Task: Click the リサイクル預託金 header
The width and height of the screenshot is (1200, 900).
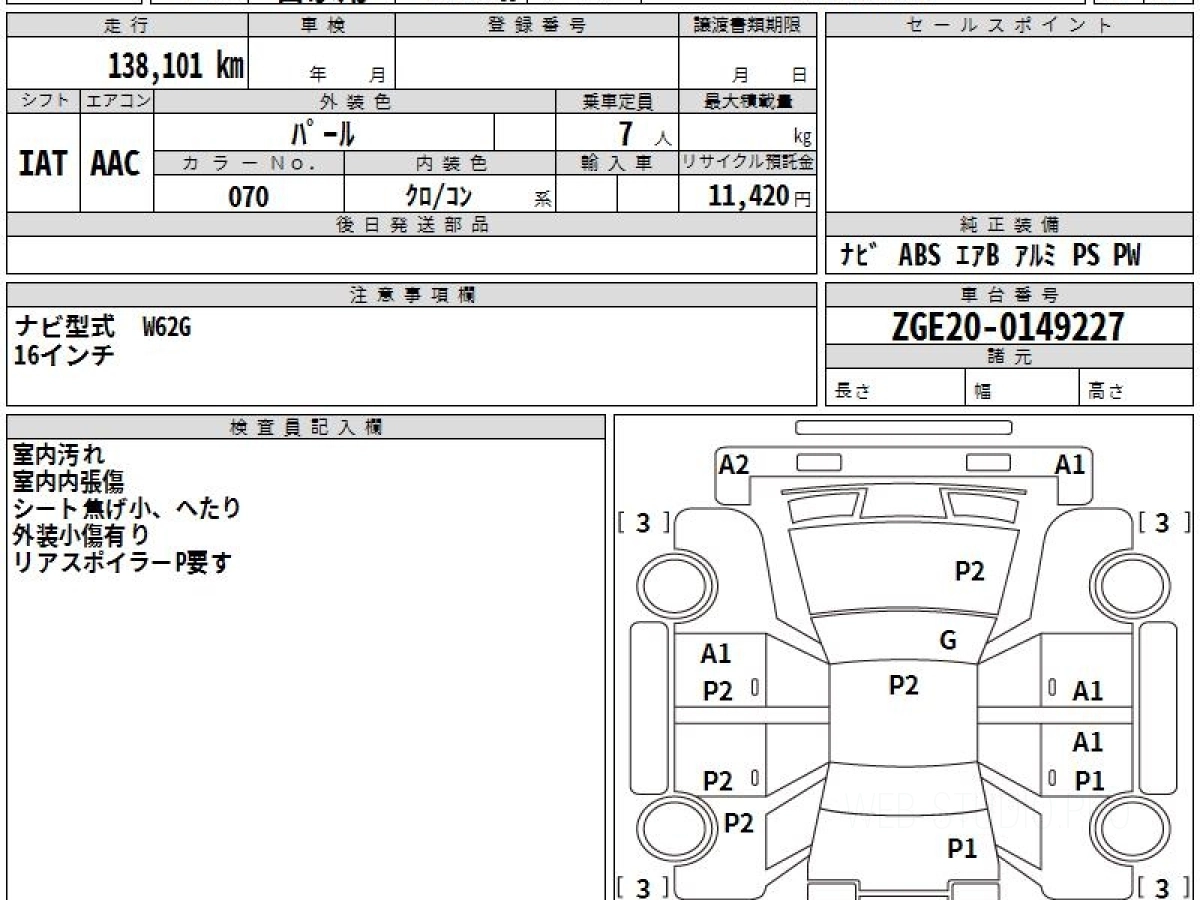Action: click(747, 163)
